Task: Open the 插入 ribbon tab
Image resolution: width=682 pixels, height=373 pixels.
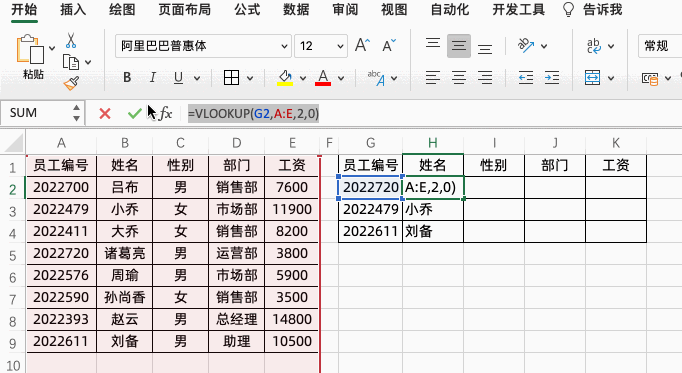Action: coord(73,10)
